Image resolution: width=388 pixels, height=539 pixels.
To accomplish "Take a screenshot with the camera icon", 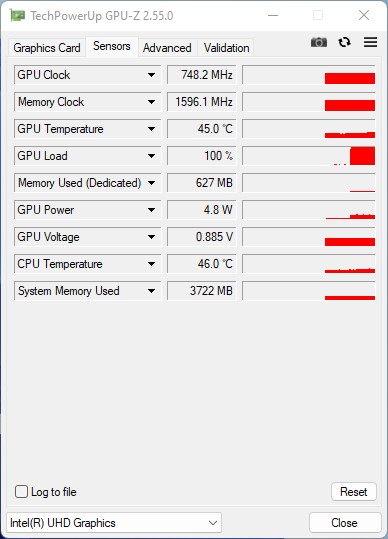I will tap(319, 42).
